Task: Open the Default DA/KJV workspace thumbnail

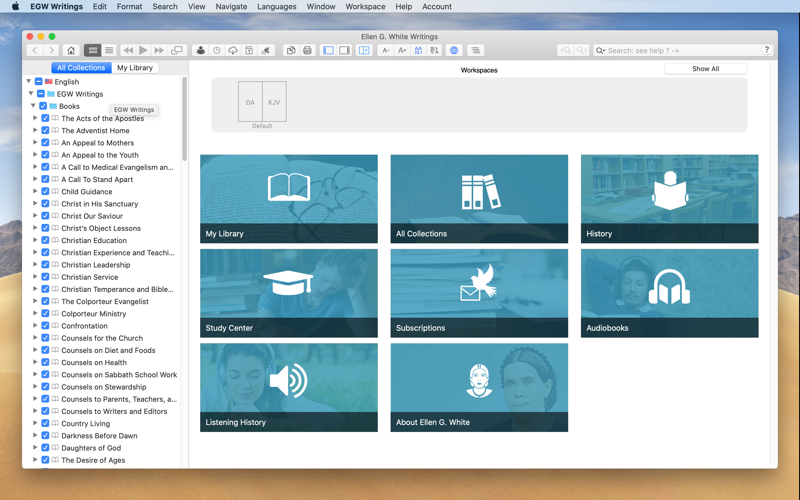Action: pyautogui.click(x=262, y=102)
